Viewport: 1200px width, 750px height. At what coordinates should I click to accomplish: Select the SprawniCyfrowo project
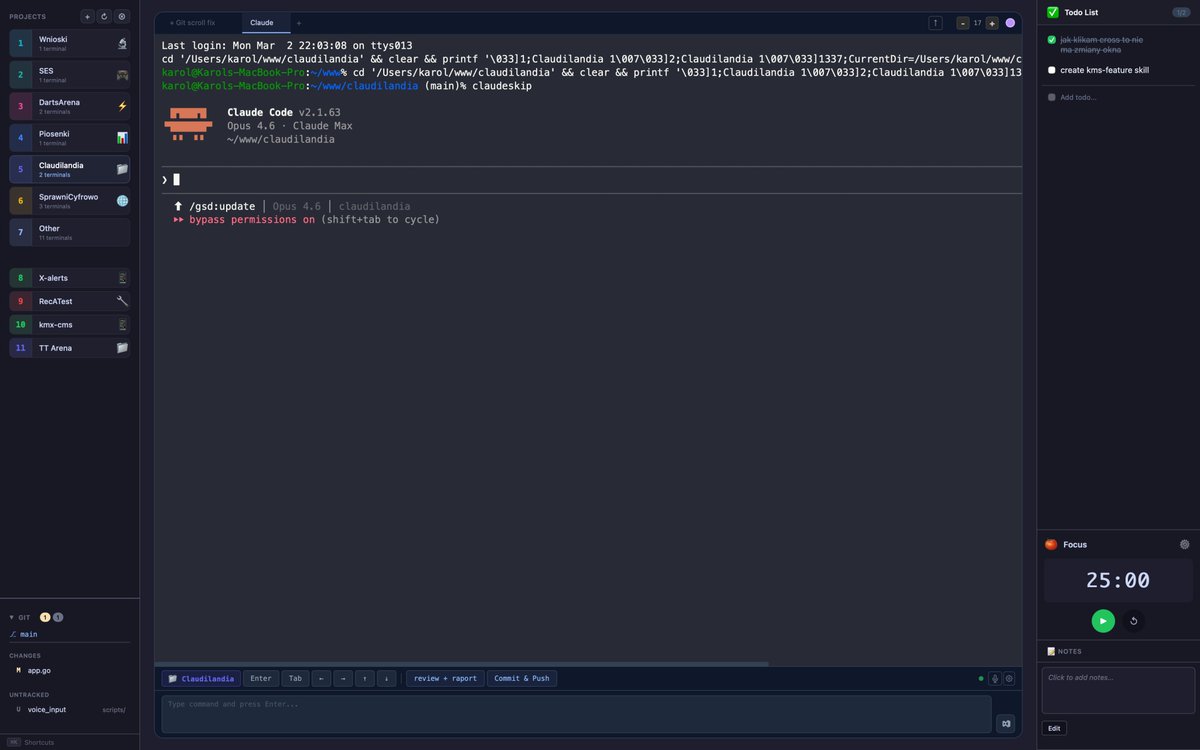[70, 201]
